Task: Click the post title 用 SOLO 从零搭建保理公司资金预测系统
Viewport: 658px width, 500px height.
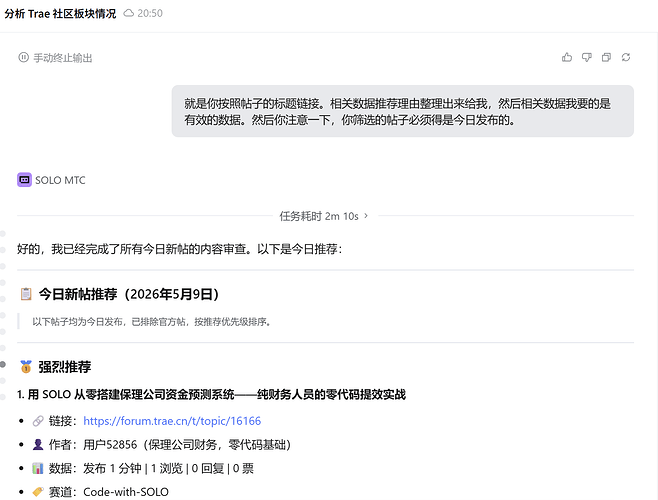Action: 217,395
